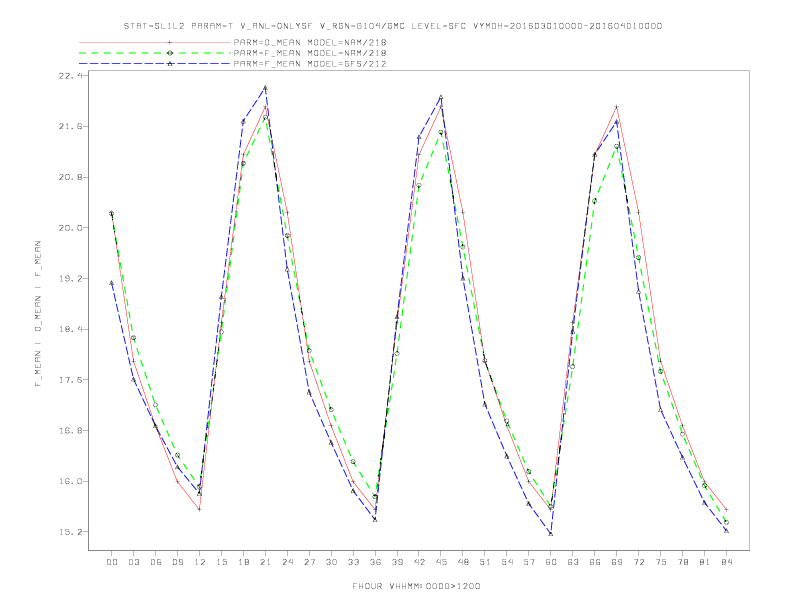Click the blue GFS triangle at hour 84
Screen dimensions: 792x612
727,531
